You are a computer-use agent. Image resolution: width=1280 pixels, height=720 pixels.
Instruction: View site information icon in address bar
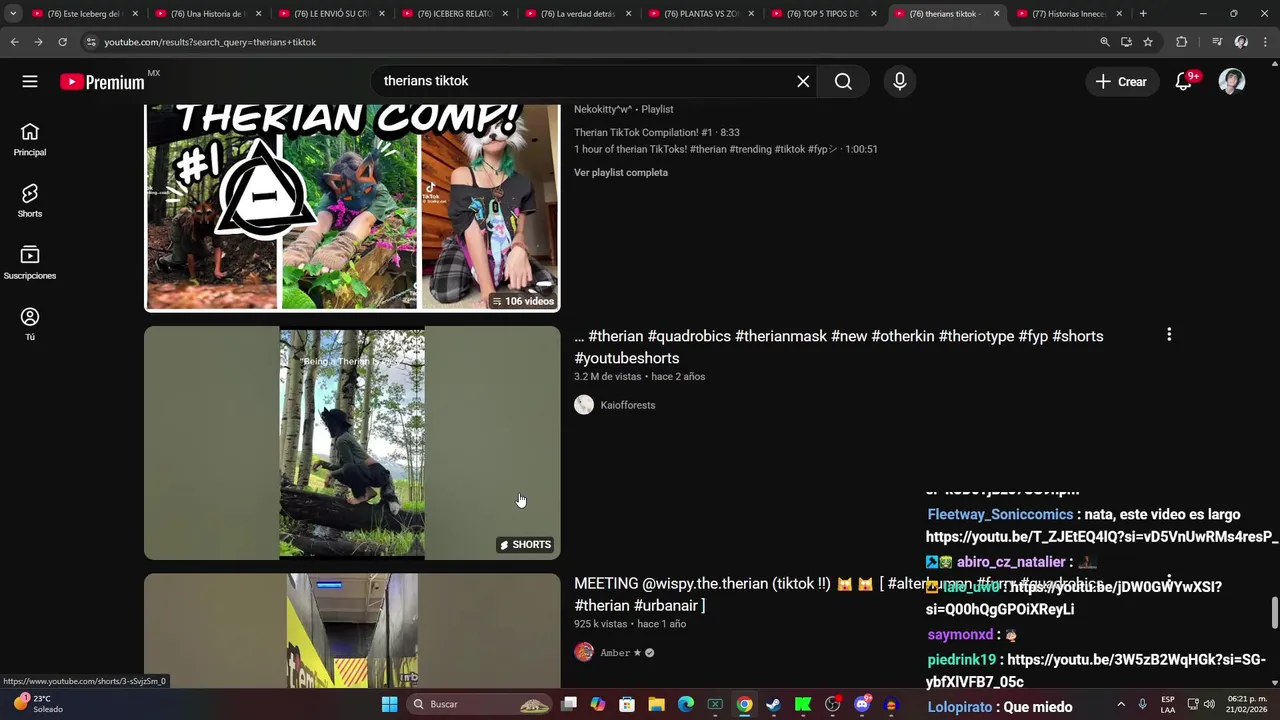pyautogui.click(x=91, y=42)
